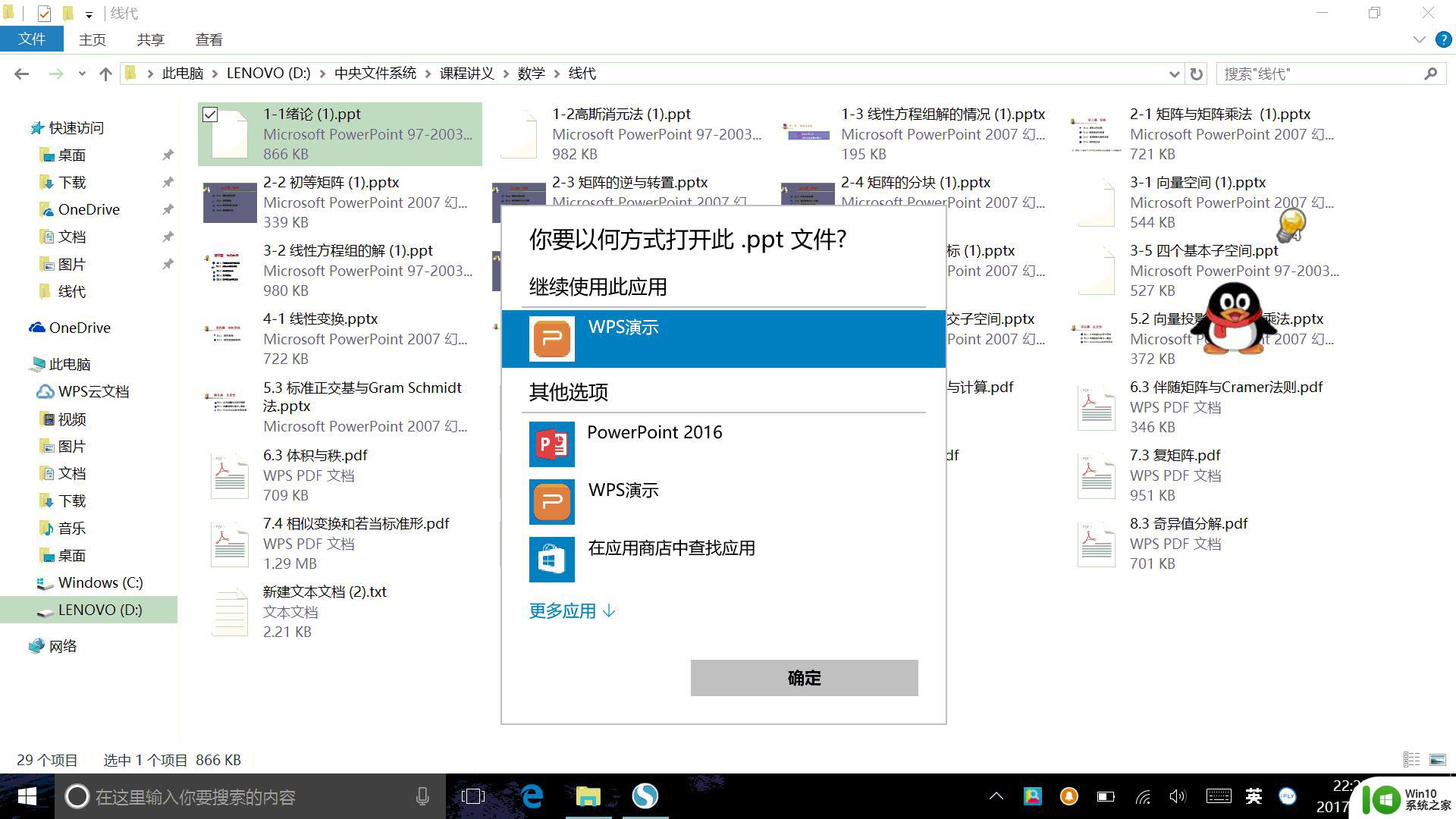Open dropdown after 课程讲义 breadcrumb
This screenshot has width=1456, height=819.
[506, 74]
